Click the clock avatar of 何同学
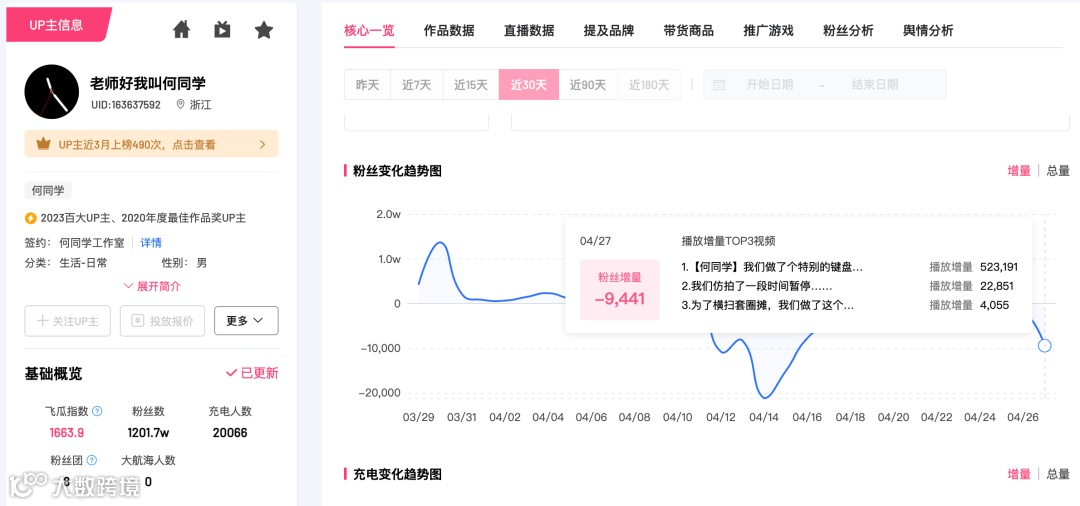The image size is (1080, 506). point(52,92)
